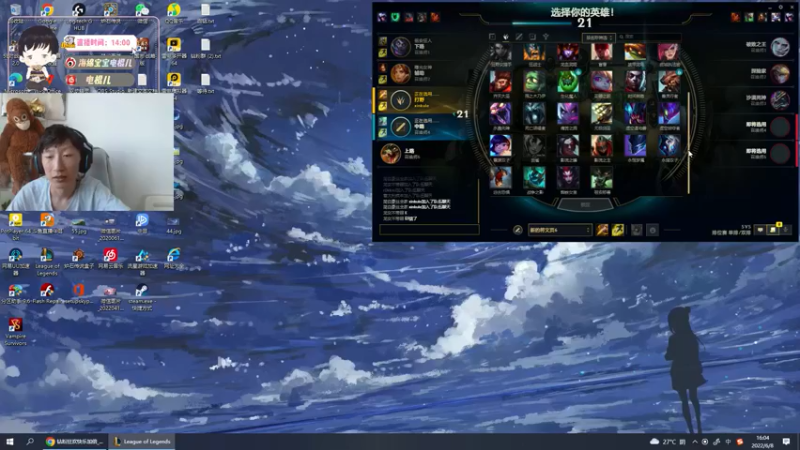Filter champions by top lane role
The width and height of the screenshot is (800, 450).
tap(492, 37)
